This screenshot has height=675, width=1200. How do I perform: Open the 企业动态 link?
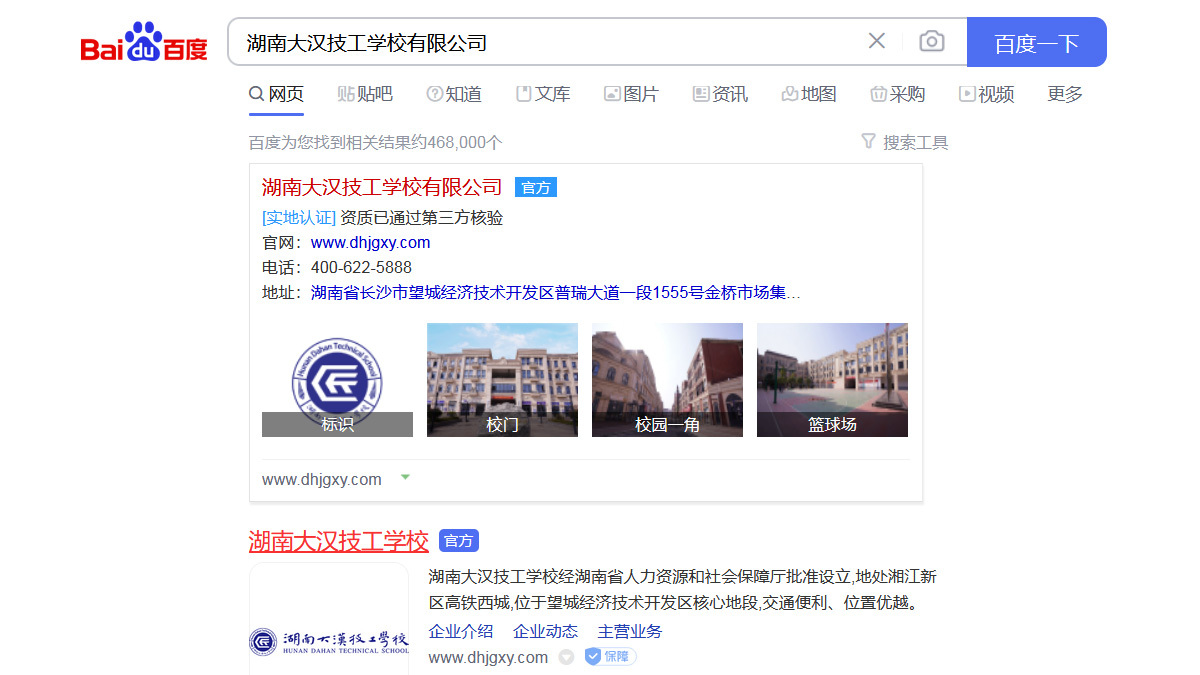point(546,631)
